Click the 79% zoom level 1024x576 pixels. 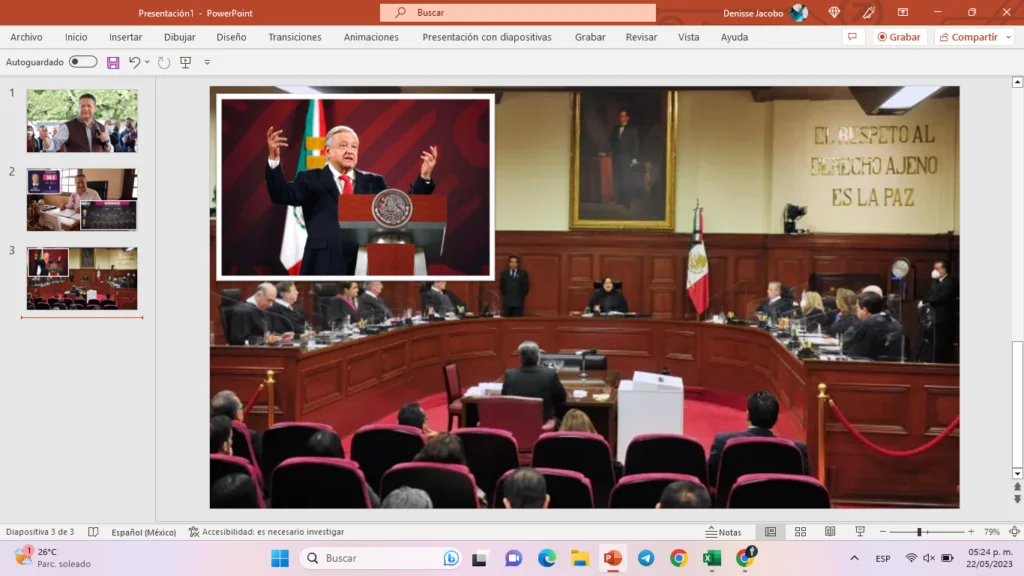click(991, 532)
